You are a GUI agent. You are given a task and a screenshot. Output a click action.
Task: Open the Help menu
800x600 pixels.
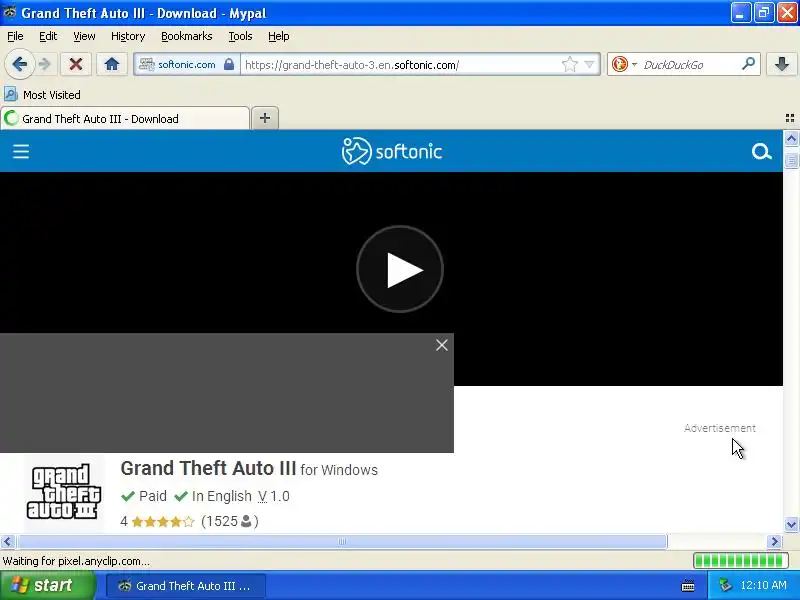click(x=279, y=36)
